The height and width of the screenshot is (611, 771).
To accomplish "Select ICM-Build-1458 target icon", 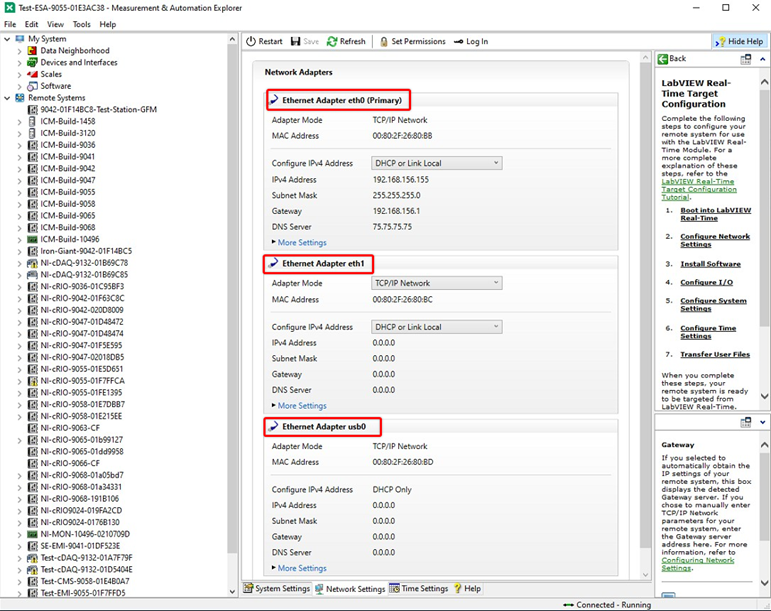I will click(x=32, y=121).
